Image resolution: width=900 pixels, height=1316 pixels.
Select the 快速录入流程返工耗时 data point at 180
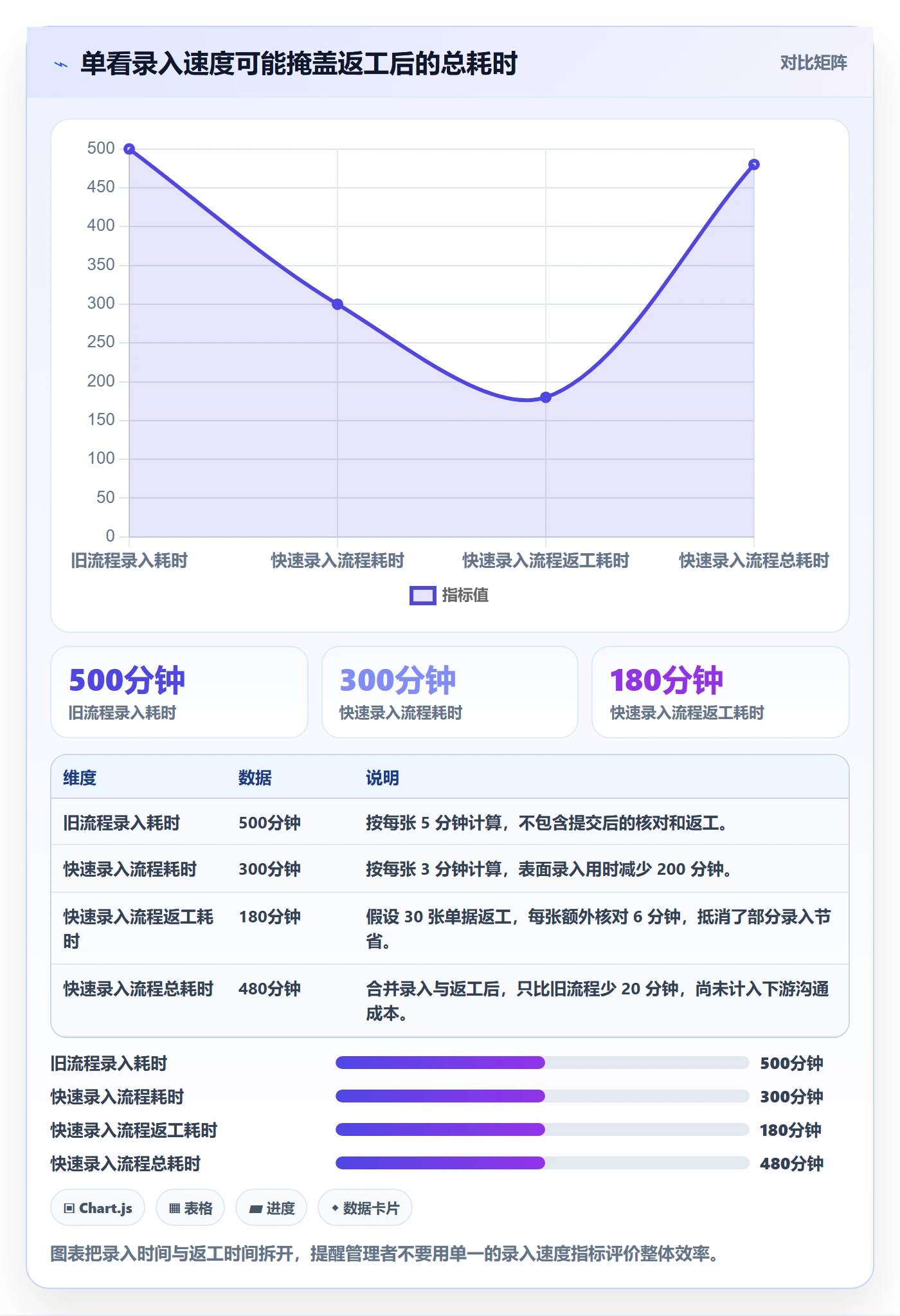(x=546, y=398)
